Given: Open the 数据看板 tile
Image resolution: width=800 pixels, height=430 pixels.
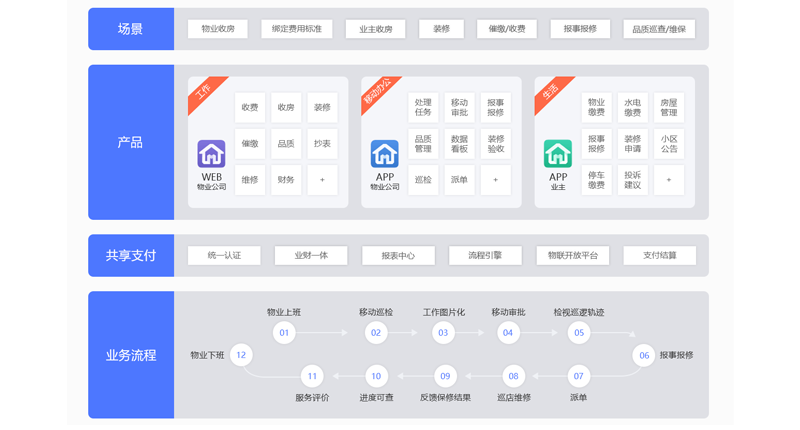Looking at the screenshot, I should pyautogui.click(x=459, y=143).
